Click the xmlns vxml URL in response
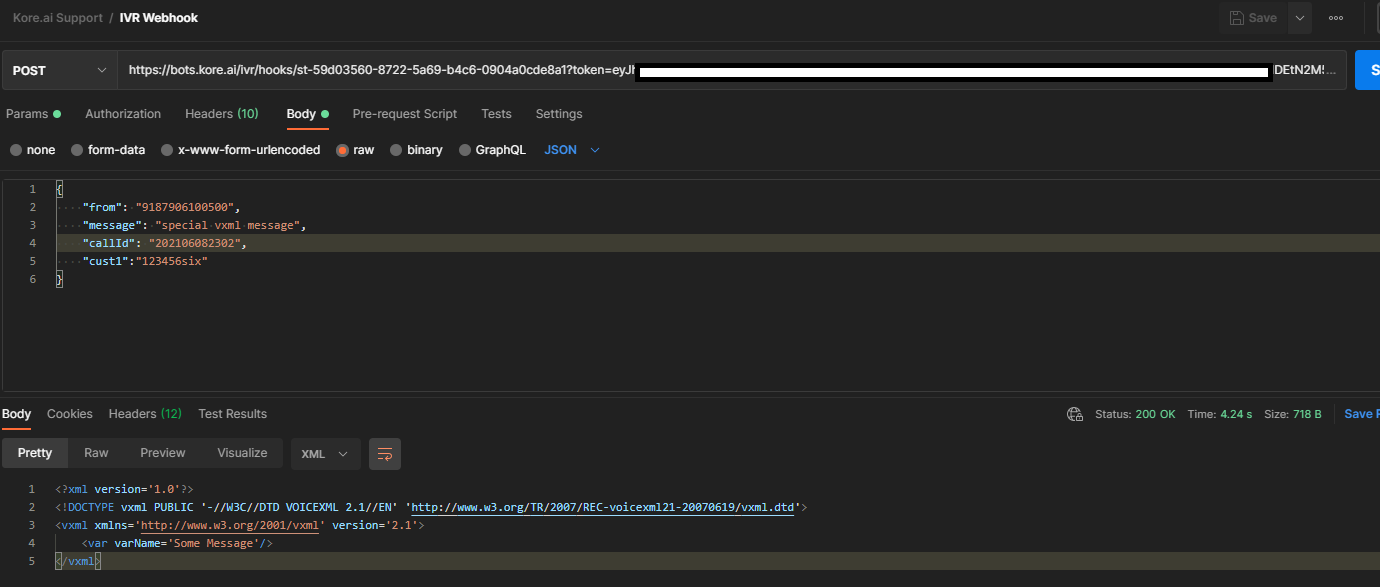1380x587 pixels. tap(231, 525)
